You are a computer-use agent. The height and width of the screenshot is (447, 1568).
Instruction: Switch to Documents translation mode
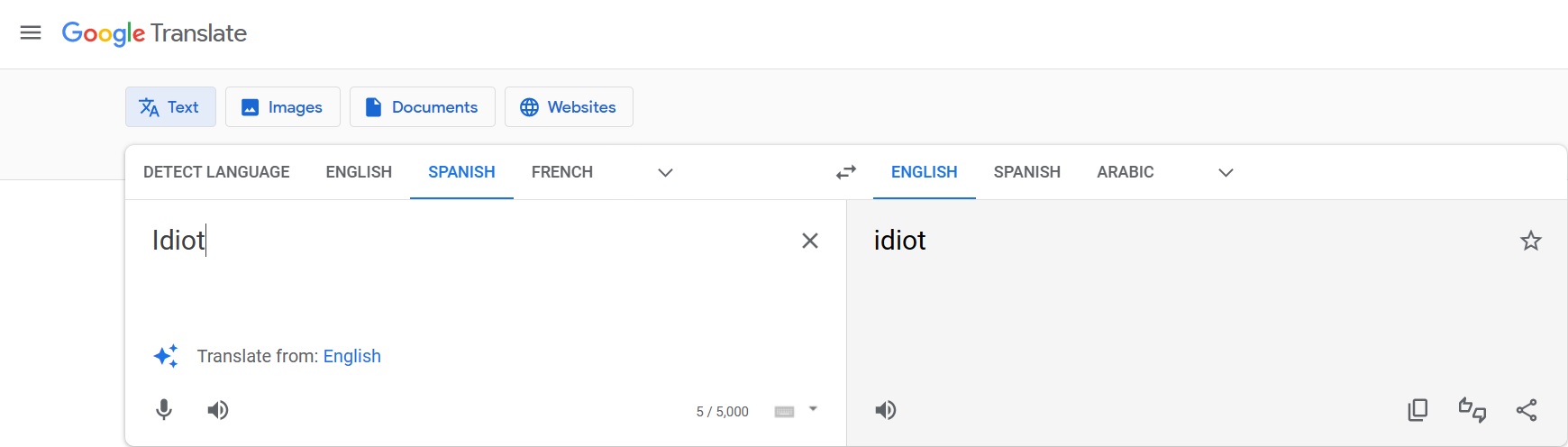[x=423, y=107]
